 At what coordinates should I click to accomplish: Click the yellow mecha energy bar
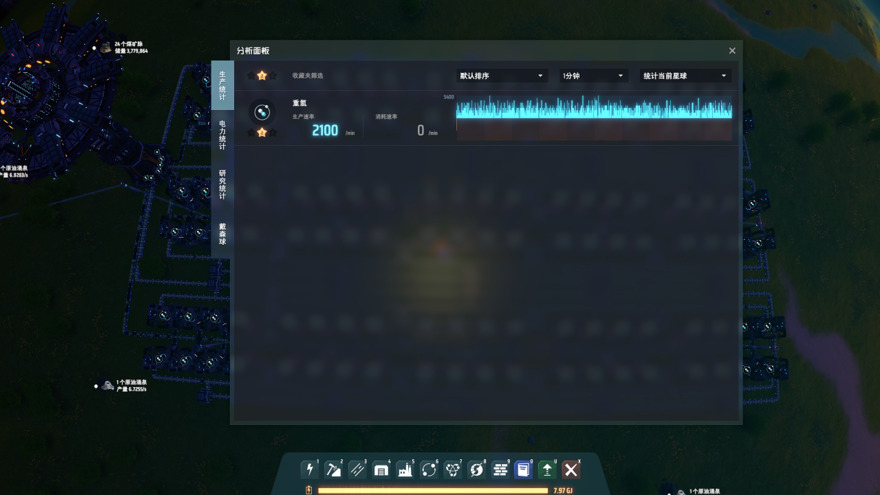coord(432,491)
